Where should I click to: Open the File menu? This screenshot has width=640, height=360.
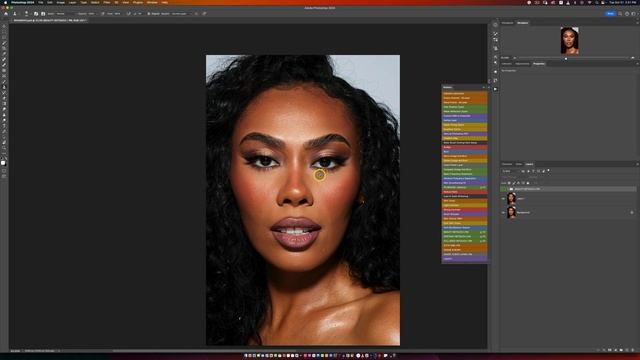click(41, 2)
